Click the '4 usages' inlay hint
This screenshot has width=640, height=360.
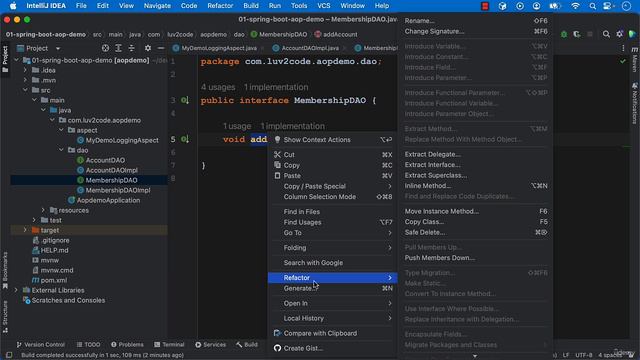point(218,87)
